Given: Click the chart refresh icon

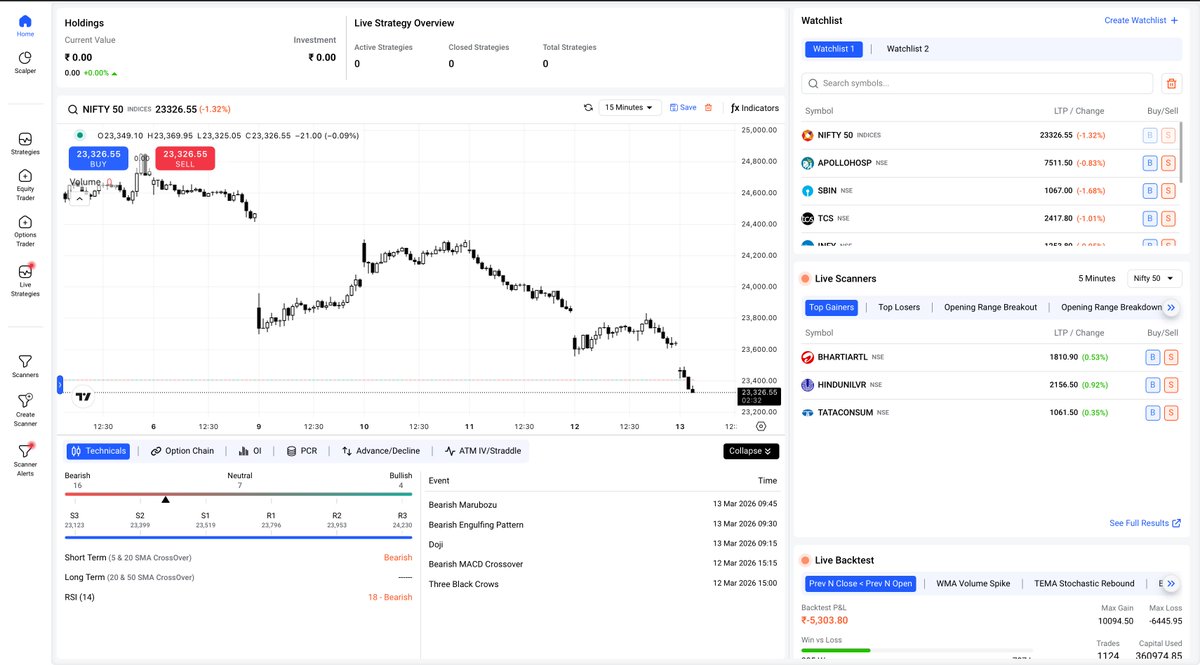Looking at the screenshot, I should pos(588,107).
